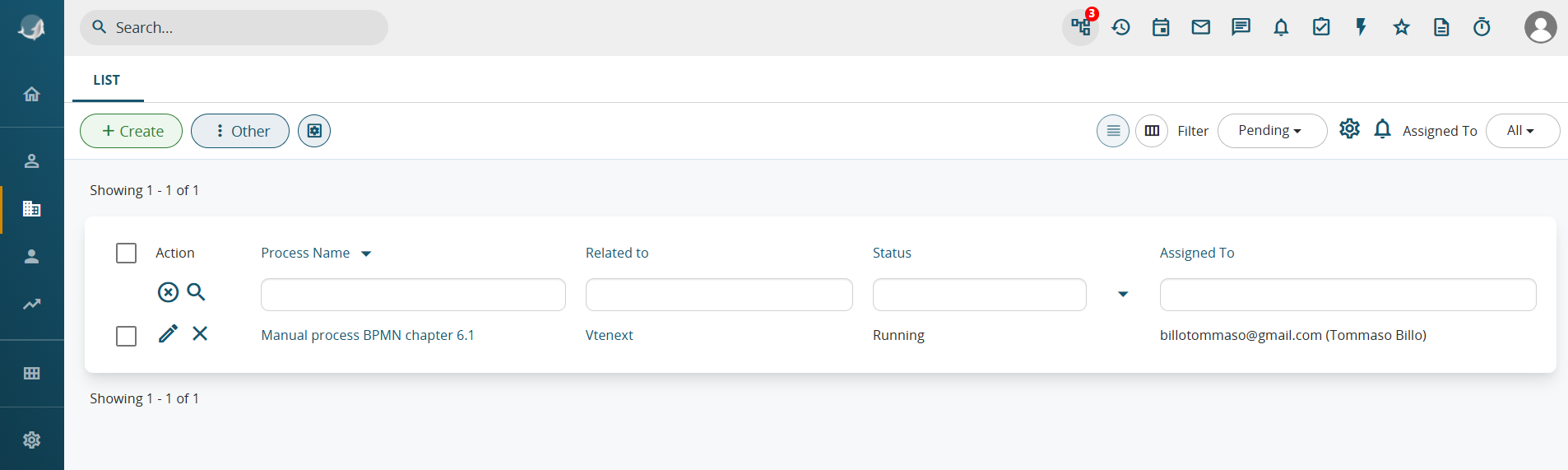
Task: Open the calendar icon in top bar
Action: (1161, 27)
